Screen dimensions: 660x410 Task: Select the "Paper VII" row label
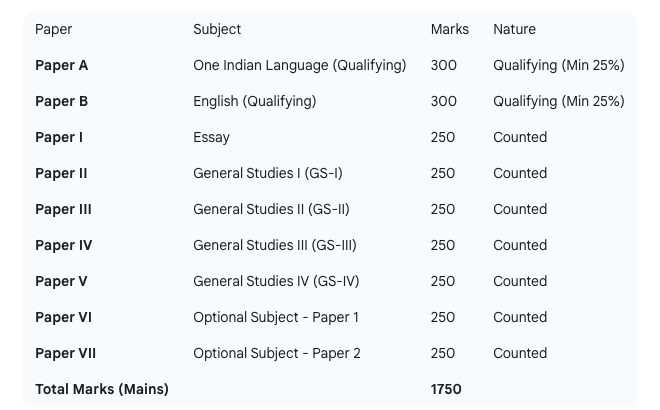click(x=66, y=354)
